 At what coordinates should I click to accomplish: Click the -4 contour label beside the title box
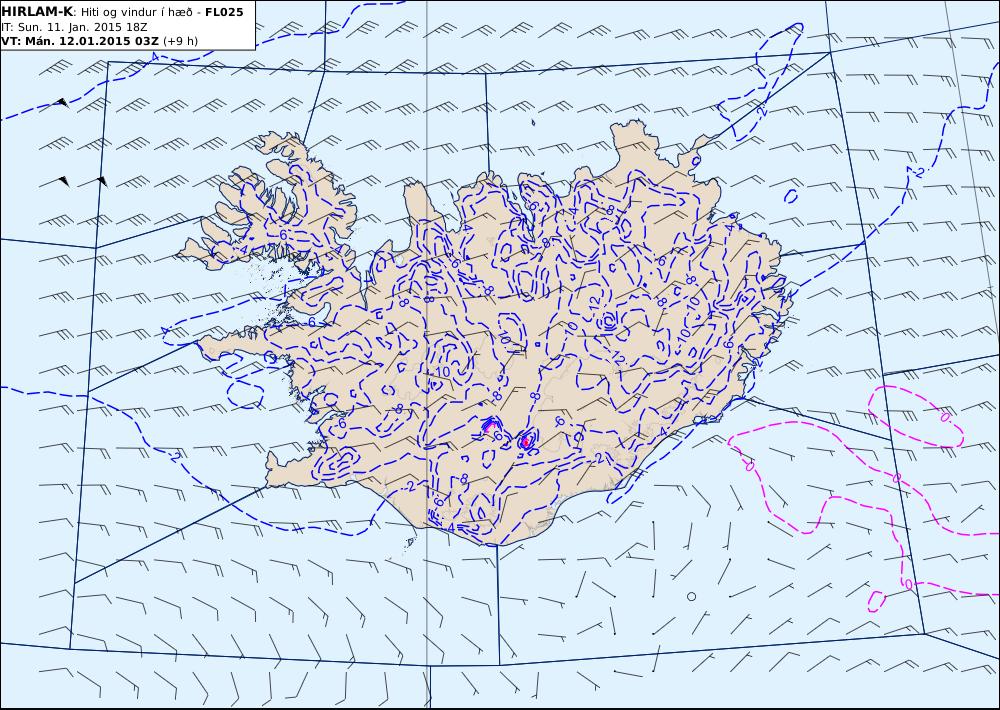[x=154, y=57]
